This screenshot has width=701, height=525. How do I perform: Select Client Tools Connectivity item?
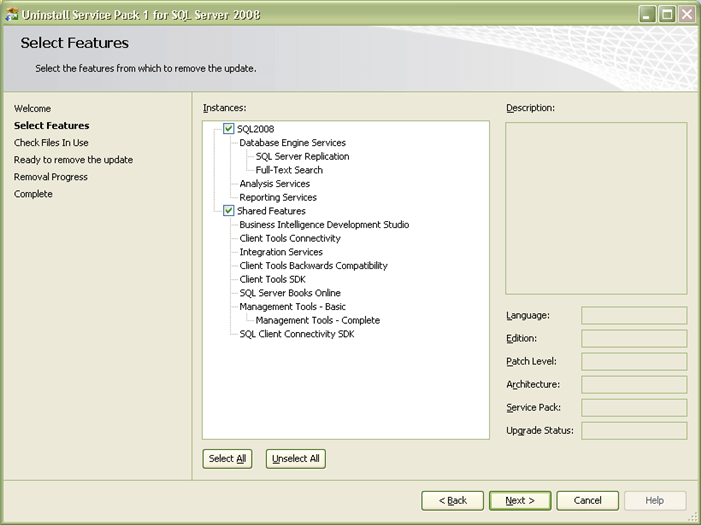pos(290,238)
